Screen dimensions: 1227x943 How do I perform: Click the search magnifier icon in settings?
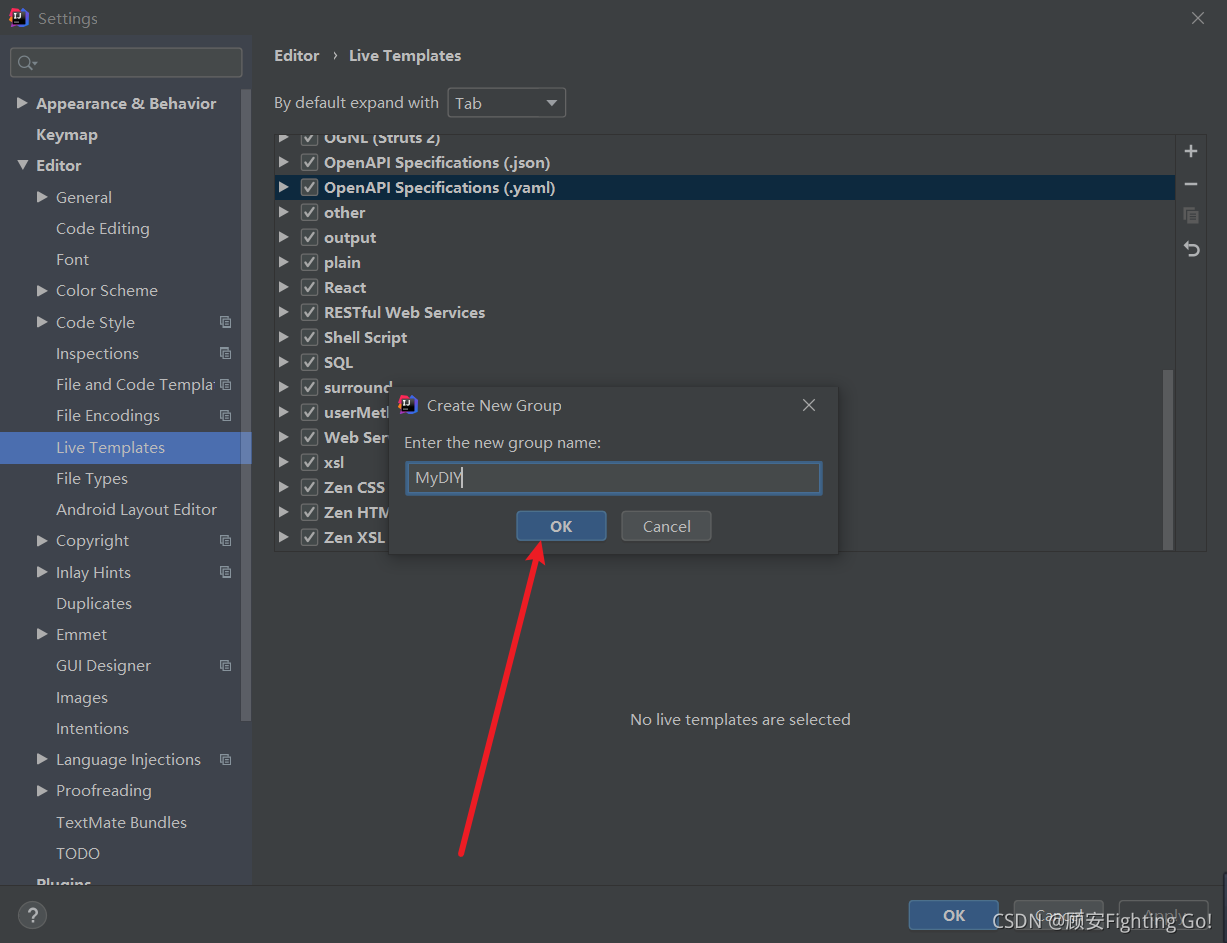pos(27,63)
